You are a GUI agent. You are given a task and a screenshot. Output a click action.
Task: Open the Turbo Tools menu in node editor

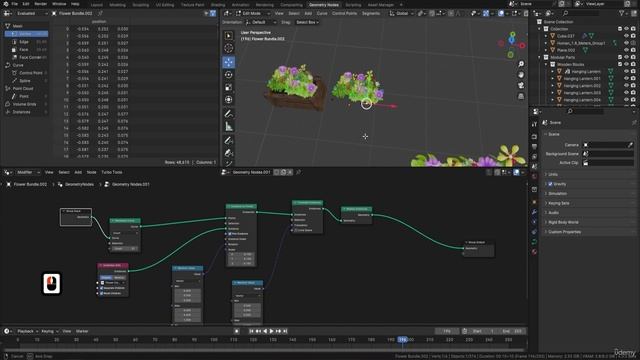(111, 172)
